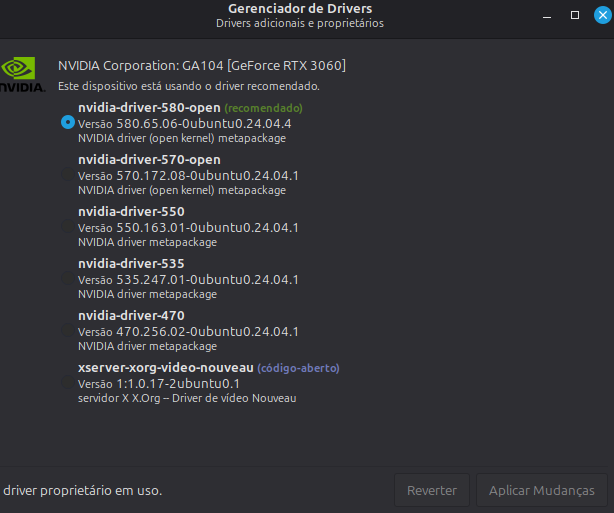Click the Aplicar Mudanças button
The height and width of the screenshot is (513, 614).
point(542,490)
